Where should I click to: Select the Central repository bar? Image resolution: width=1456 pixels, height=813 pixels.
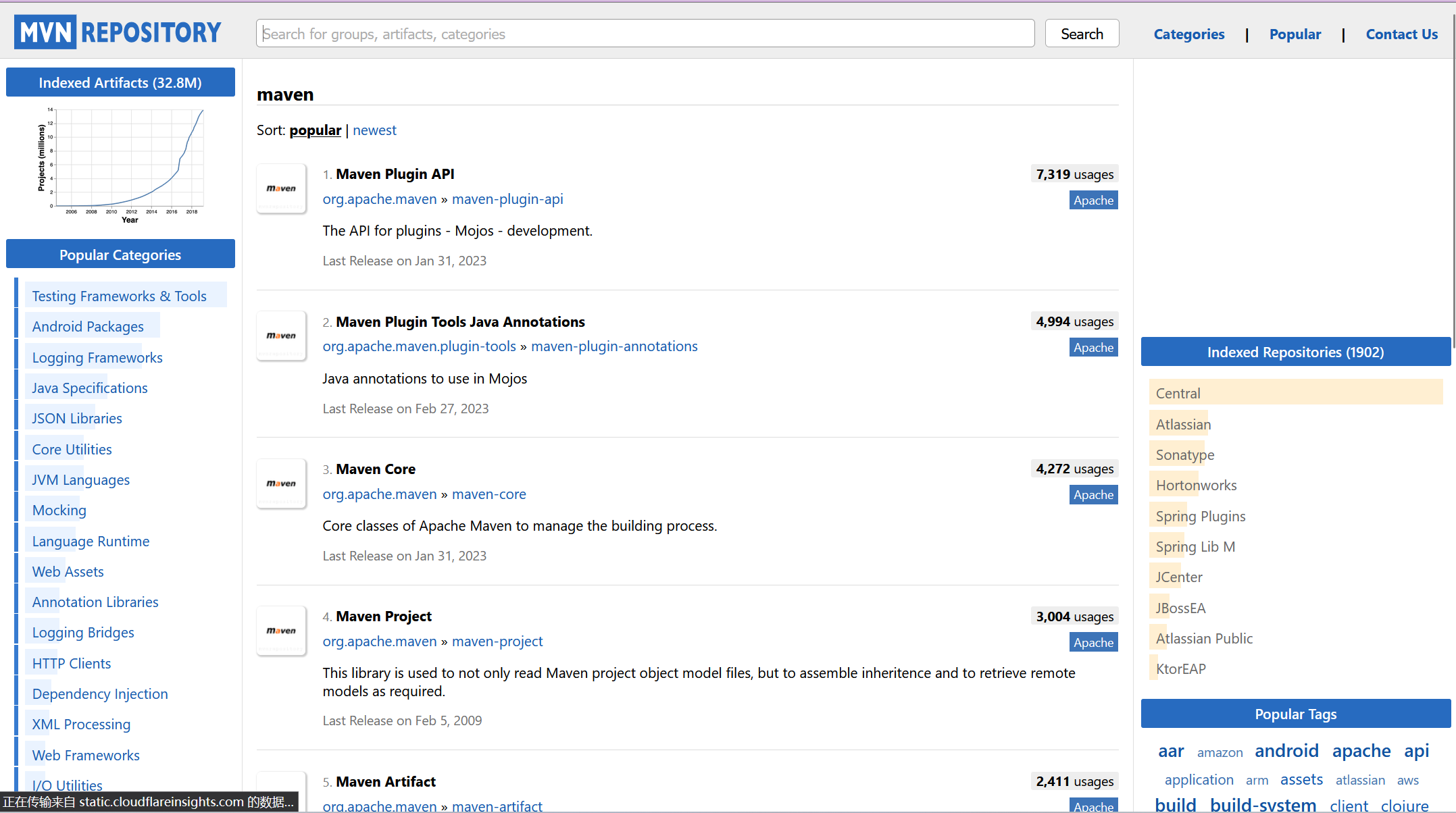(x=1295, y=393)
